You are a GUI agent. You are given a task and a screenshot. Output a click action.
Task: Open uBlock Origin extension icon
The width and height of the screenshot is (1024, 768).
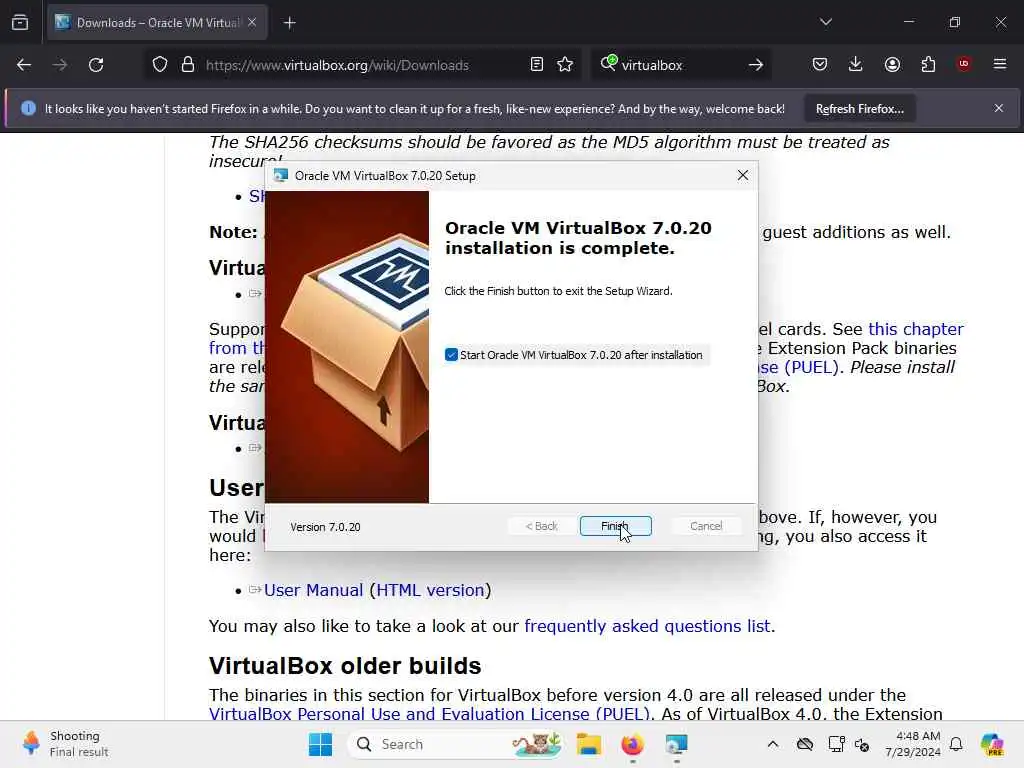(x=964, y=64)
